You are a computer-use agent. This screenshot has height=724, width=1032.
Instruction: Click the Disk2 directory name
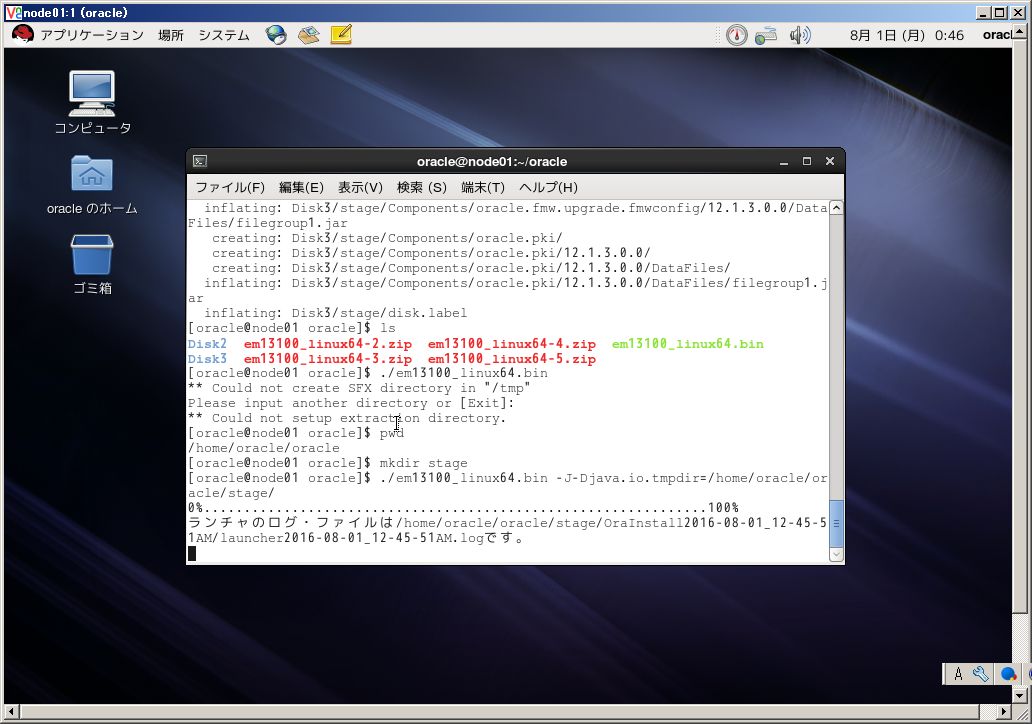207,344
